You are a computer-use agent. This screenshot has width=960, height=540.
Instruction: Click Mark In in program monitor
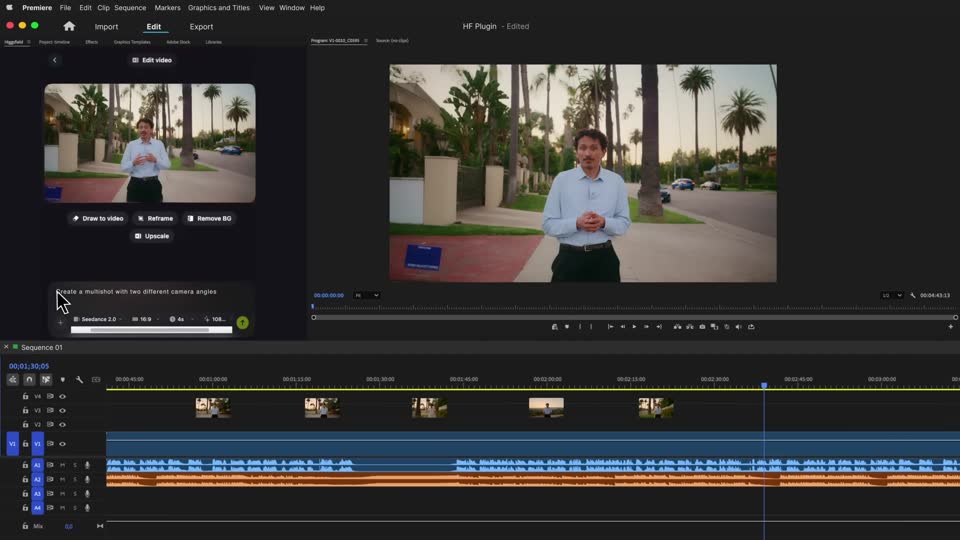[580, 327]
